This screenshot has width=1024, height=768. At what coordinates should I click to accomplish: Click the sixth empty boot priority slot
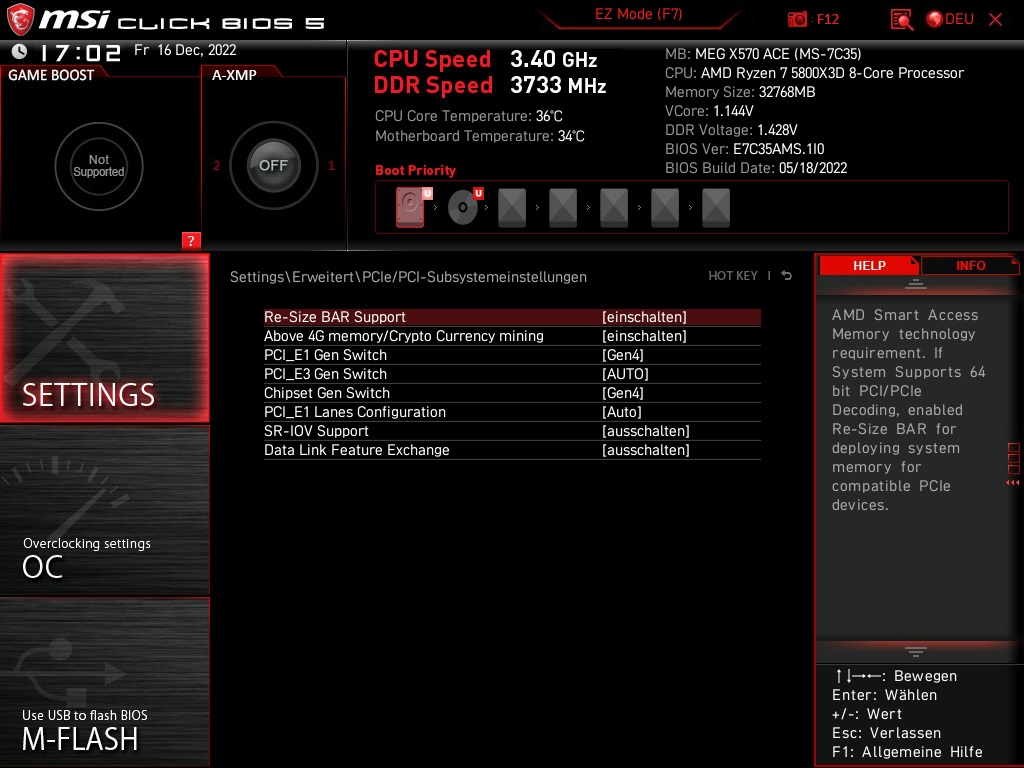click(x=665, y=208)
